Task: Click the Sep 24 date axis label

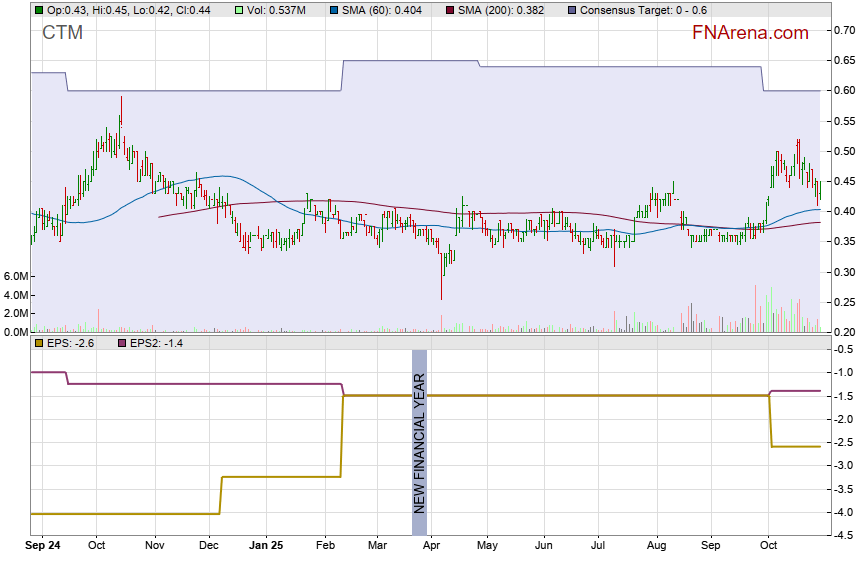Action: click(44, 547)
